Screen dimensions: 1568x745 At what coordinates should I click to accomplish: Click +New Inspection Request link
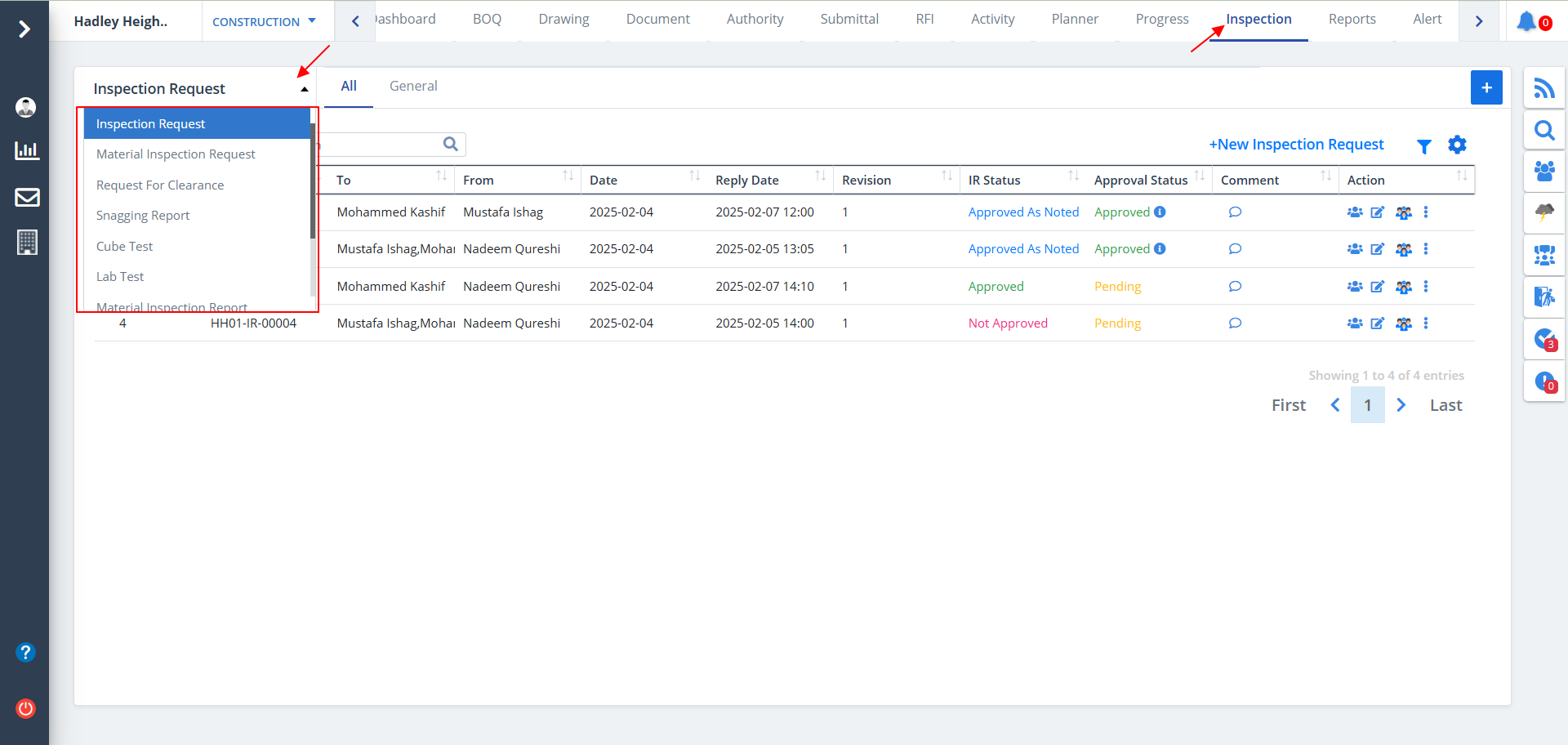point(1296,145)
